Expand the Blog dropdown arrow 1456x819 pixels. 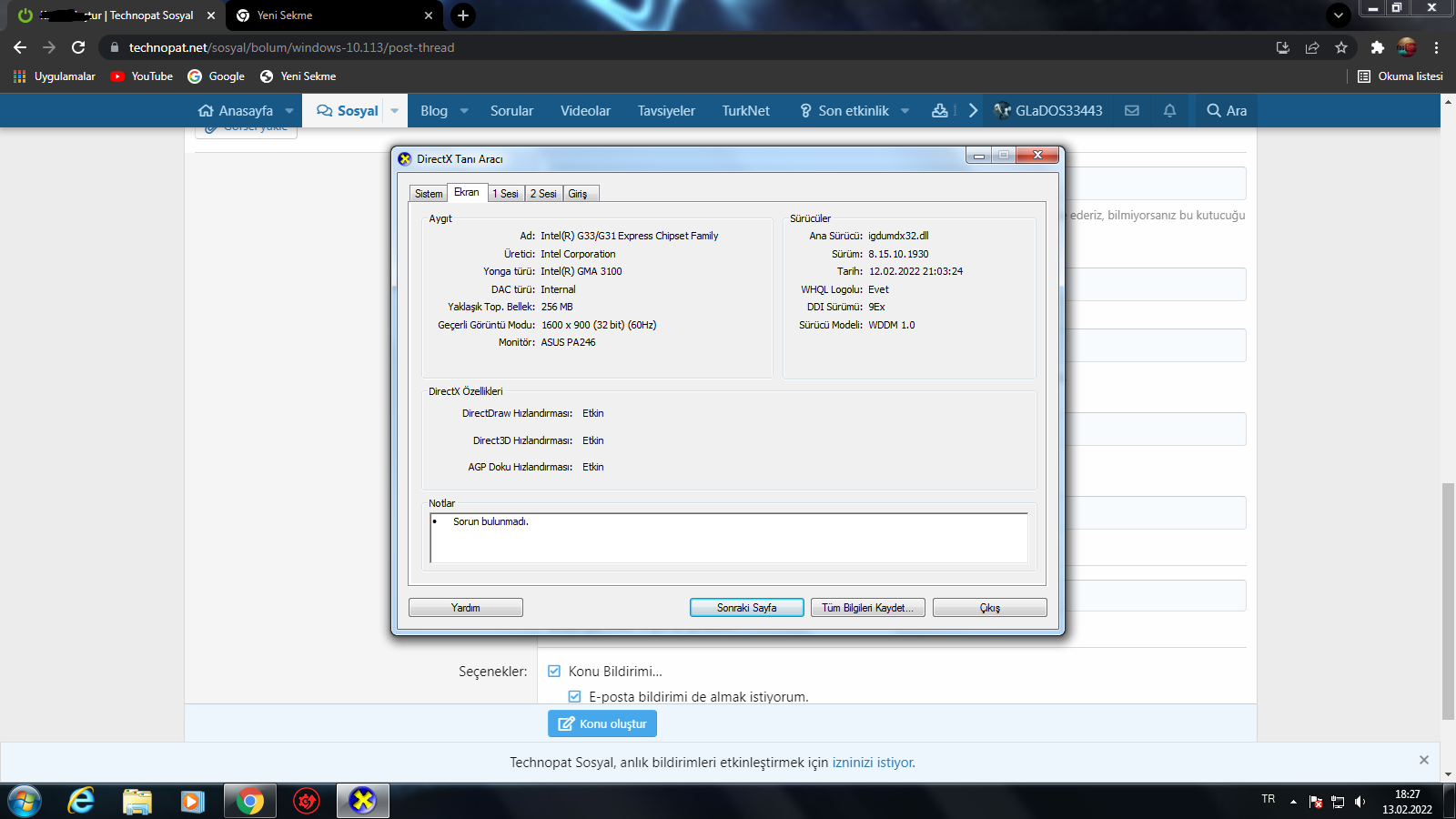pyautogui.click(x=464, y=110)
